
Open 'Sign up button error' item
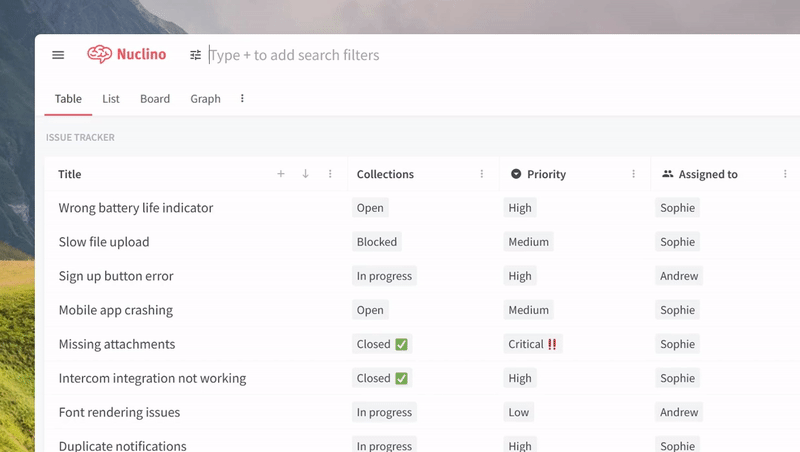click(x=116, y=276)
